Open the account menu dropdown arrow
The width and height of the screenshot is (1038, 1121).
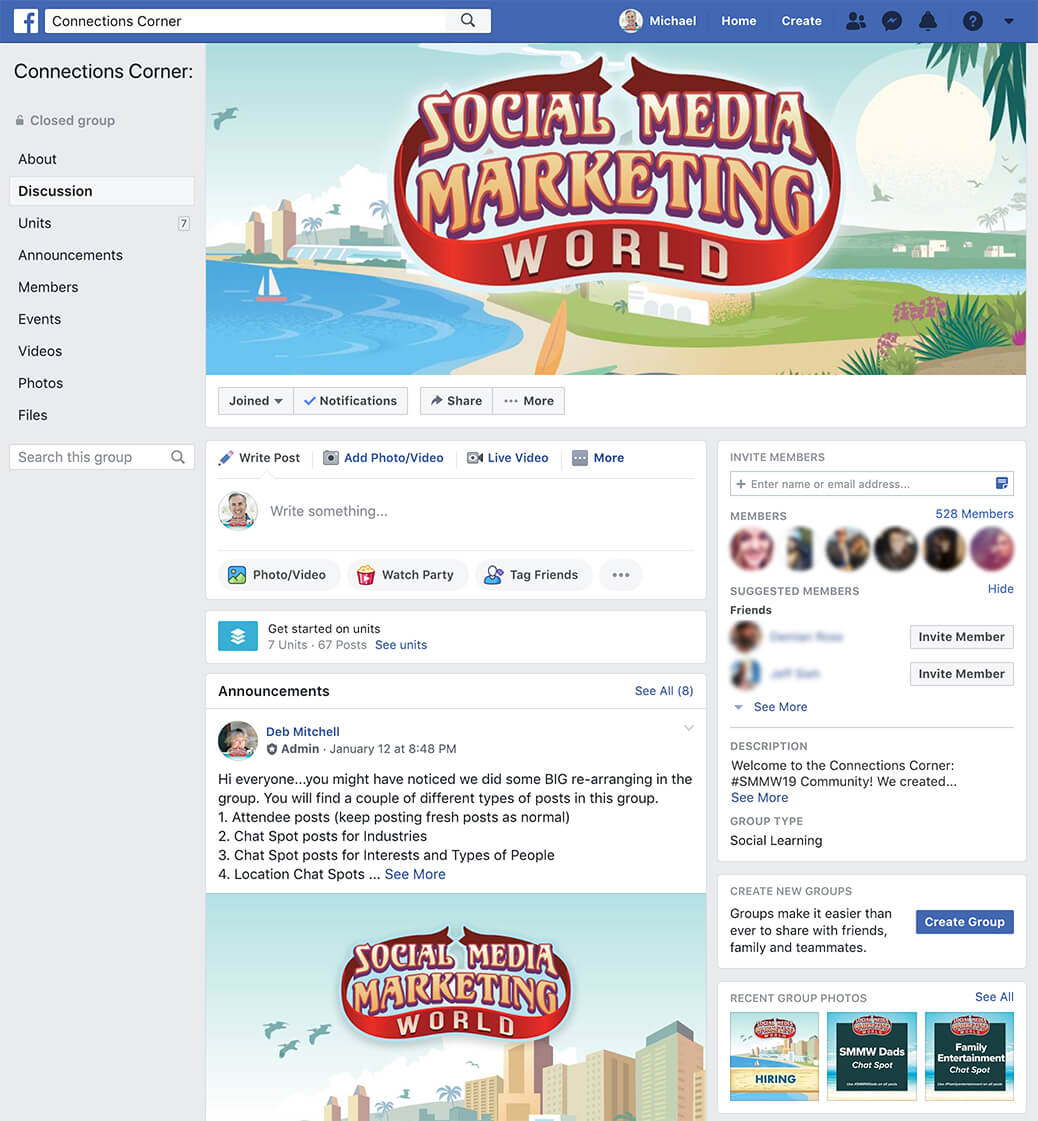click(x=1009, y=21)
